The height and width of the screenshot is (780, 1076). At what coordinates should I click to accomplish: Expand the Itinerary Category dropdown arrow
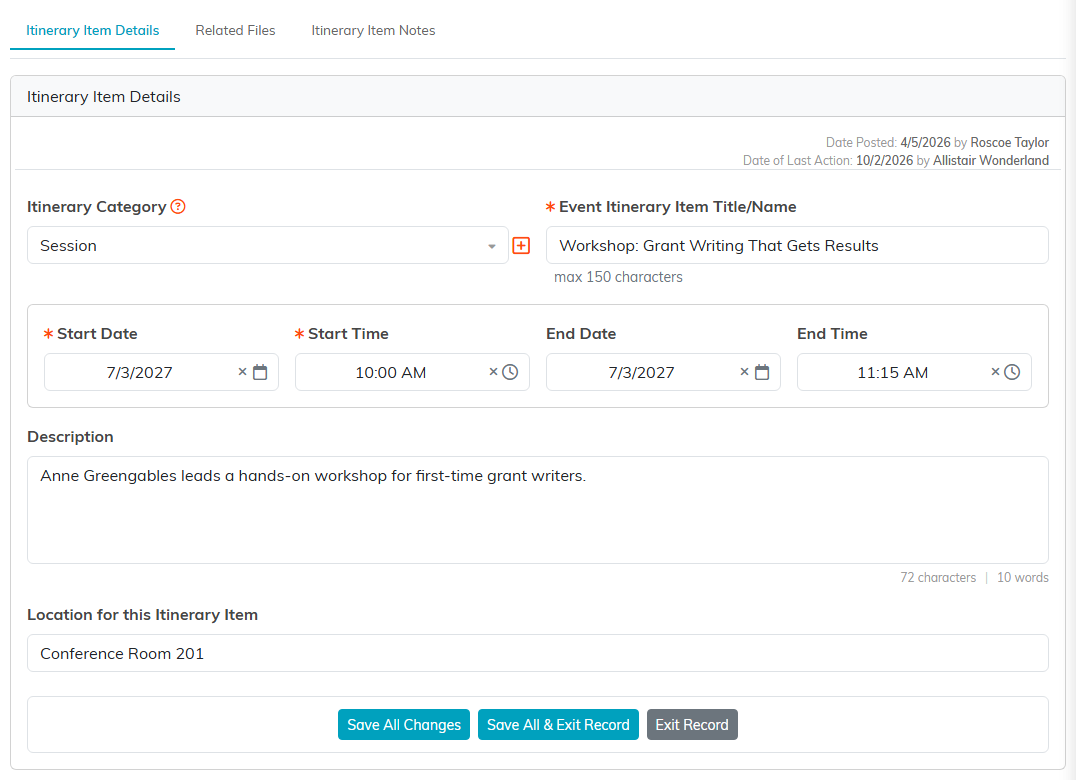point(492,246)
